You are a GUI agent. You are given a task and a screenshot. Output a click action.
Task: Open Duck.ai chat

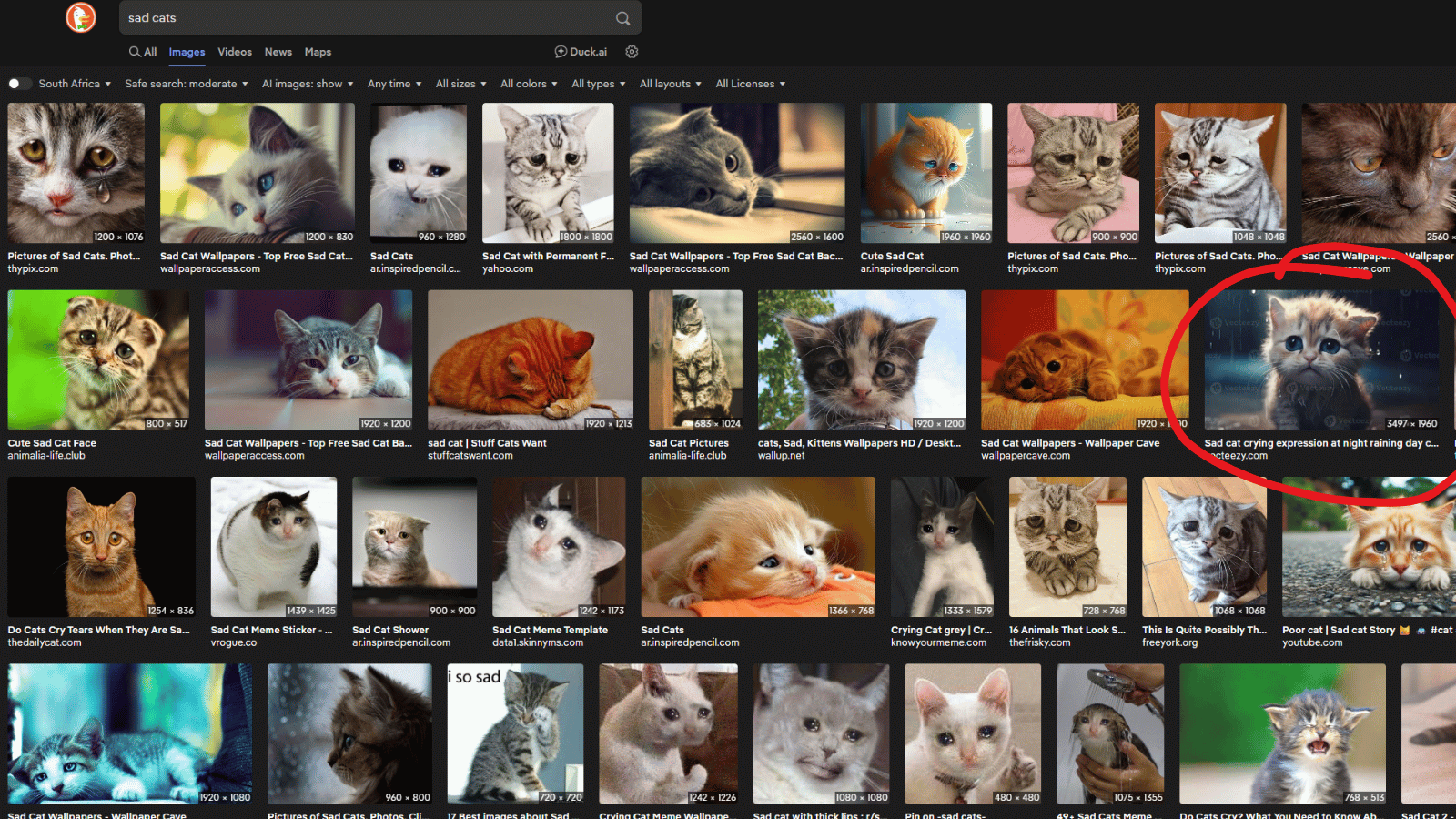(581, 52)
